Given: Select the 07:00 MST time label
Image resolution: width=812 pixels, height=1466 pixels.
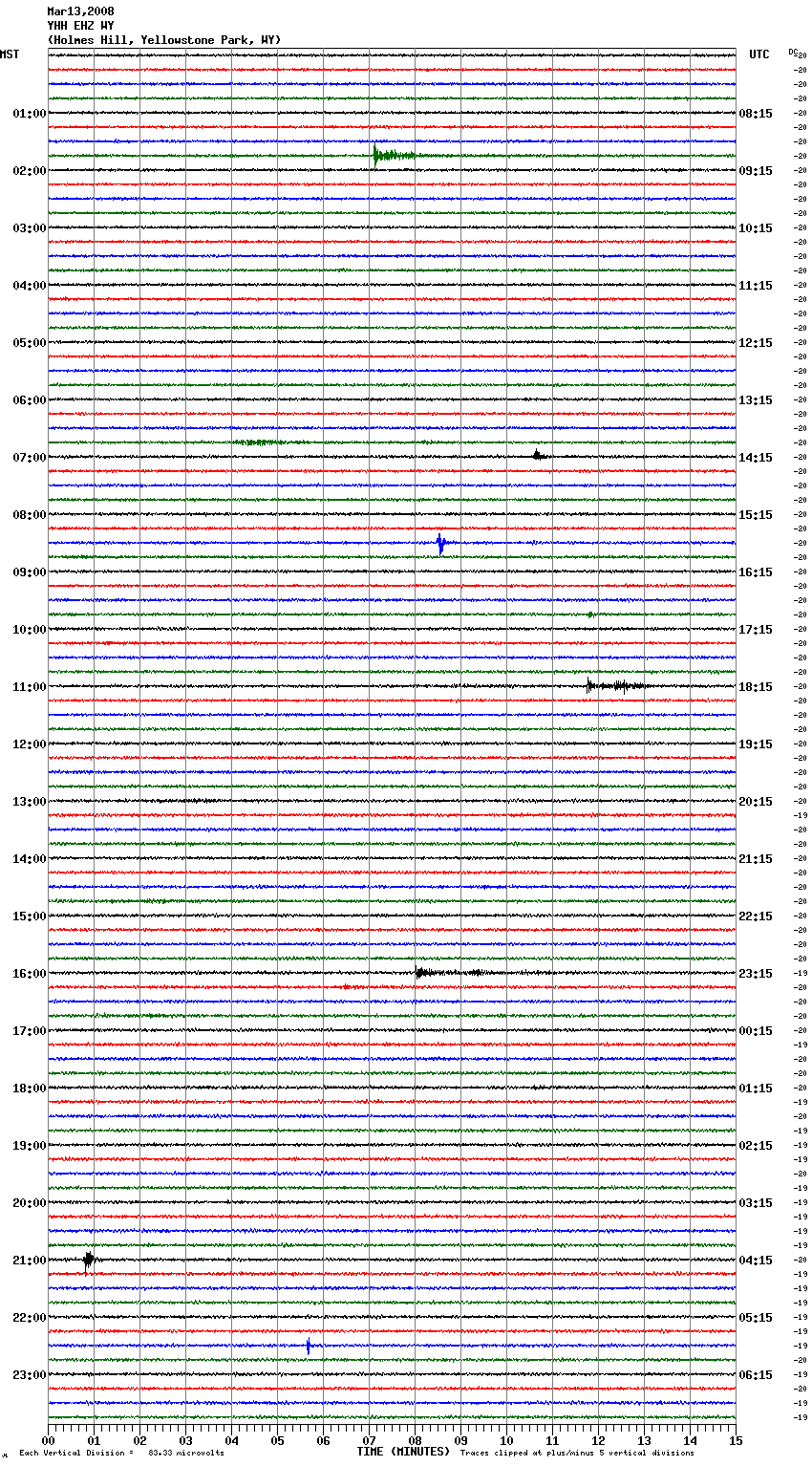Looking at the screenshot, I should 29,458.
